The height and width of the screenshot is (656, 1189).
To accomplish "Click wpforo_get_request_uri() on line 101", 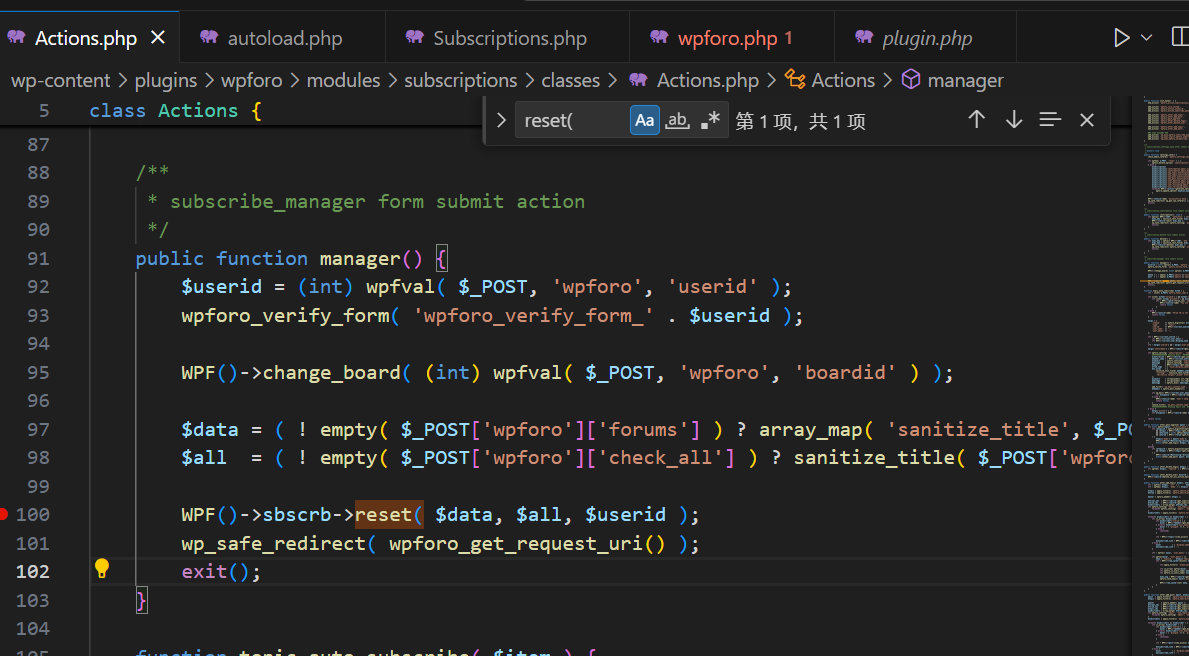I will pyautogui.click(x=527, y=544).
